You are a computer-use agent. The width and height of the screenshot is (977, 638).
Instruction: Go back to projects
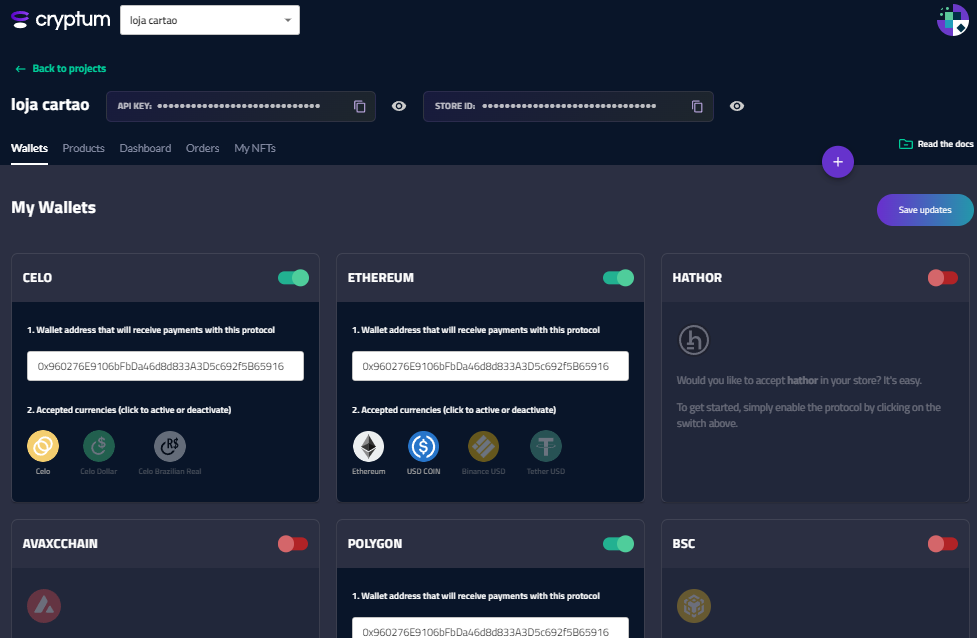[x=60, y=69]
